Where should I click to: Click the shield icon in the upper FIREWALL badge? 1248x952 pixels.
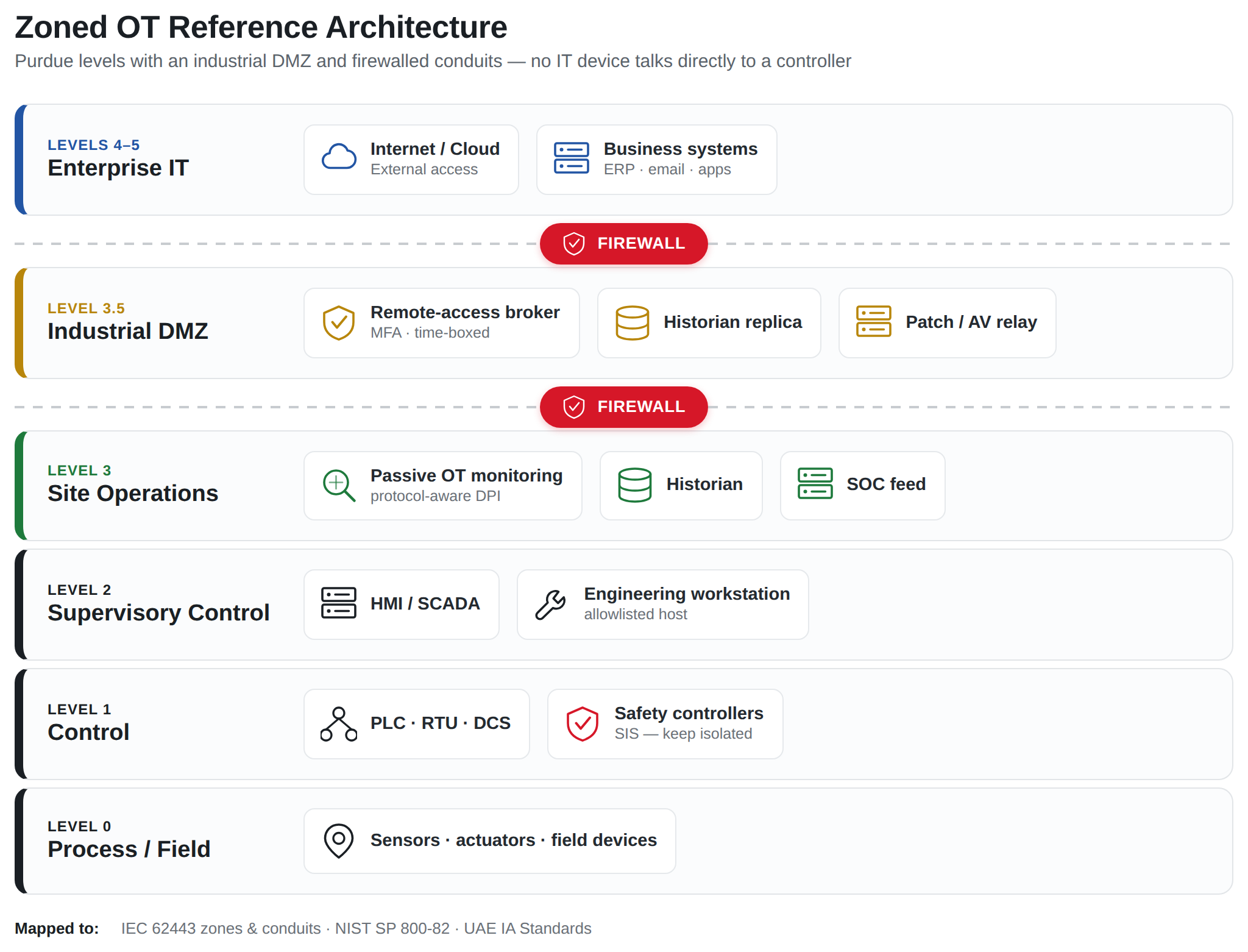[x=574, y=244]
